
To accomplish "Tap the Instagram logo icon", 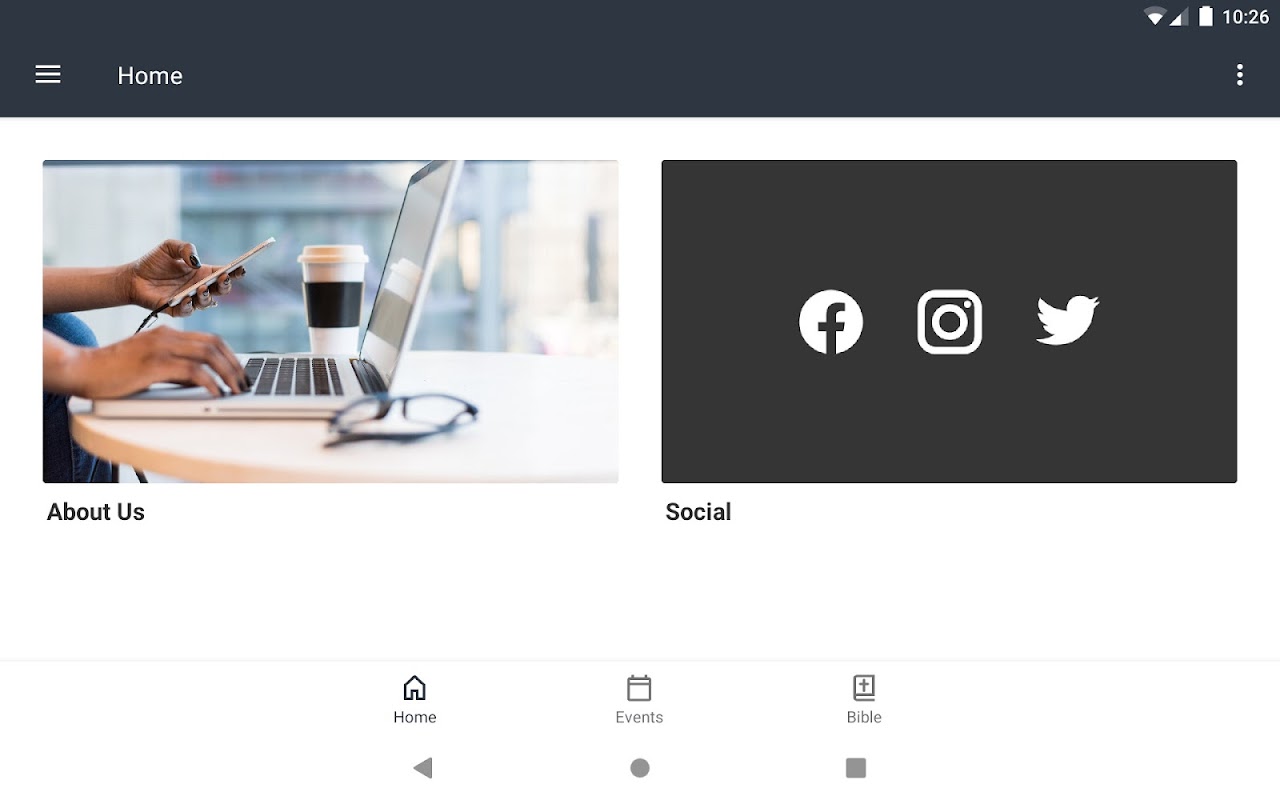I will point(949,322).
